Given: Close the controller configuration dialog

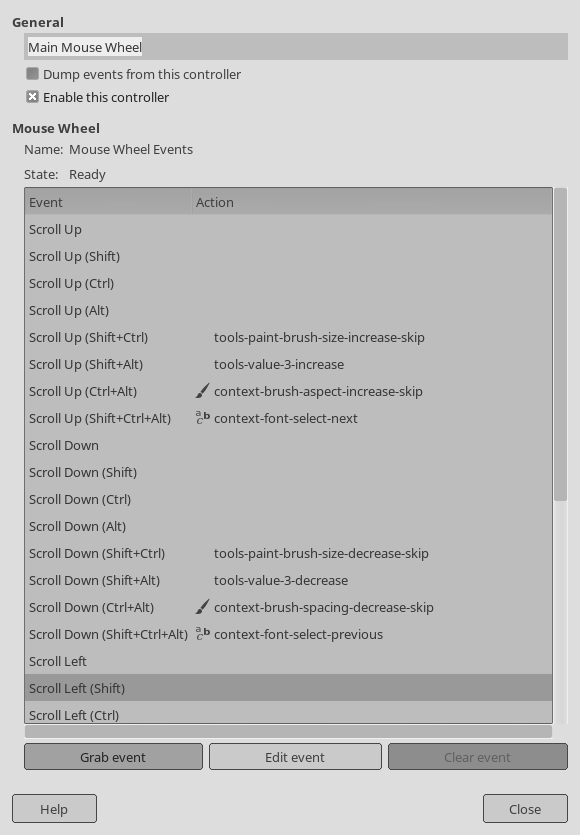Looking at the screenshot, I should (x=525, y=809).
